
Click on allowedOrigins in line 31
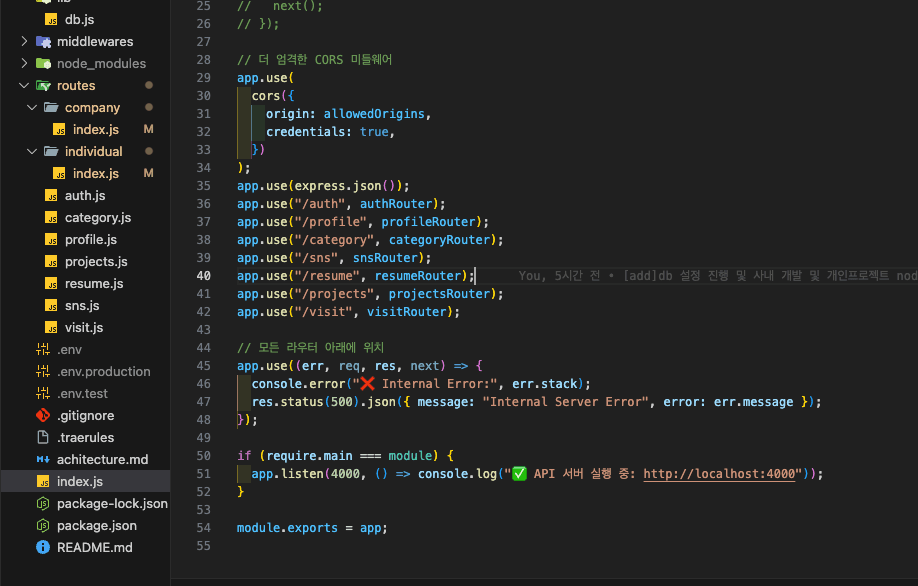374,114
